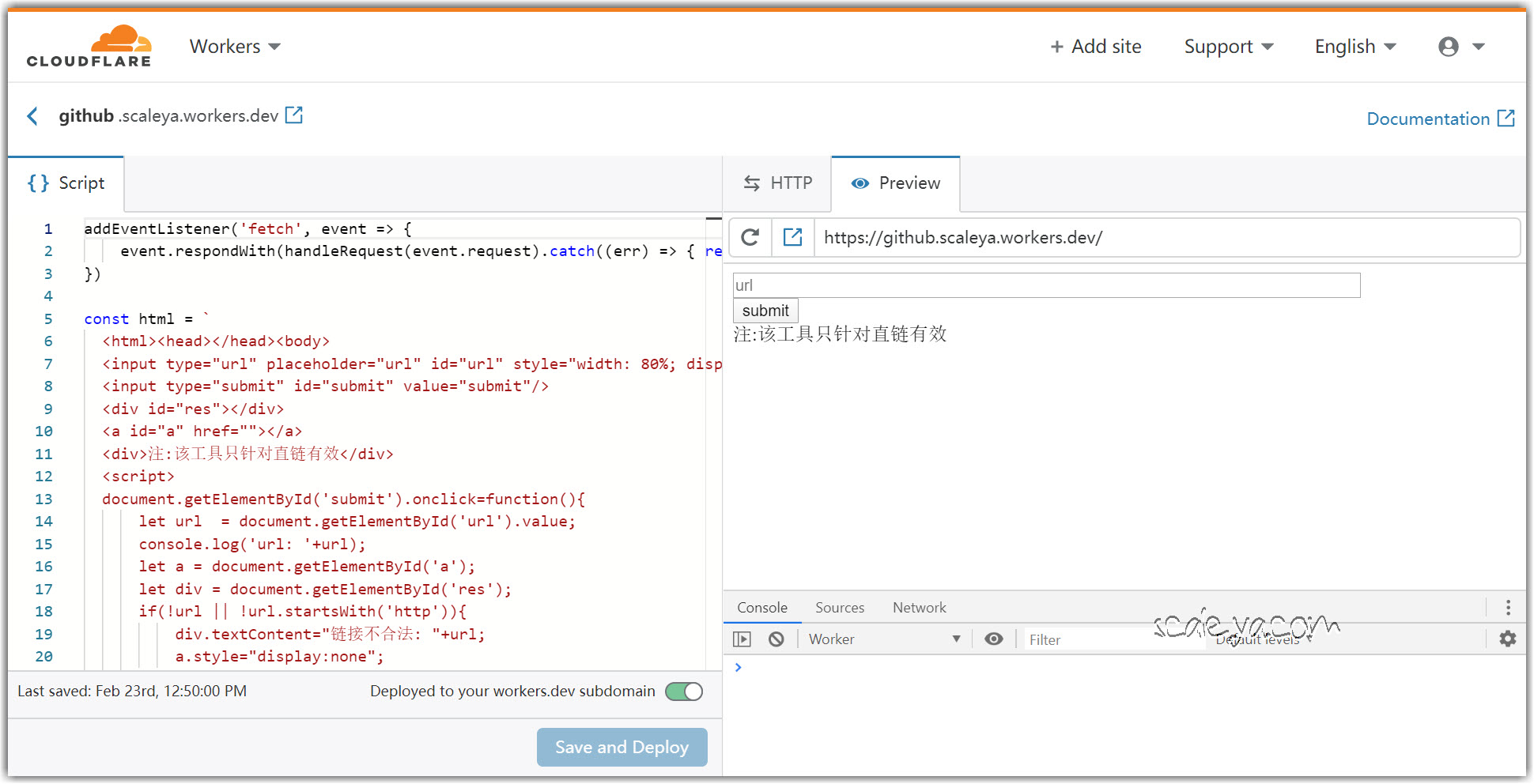This screenshot has height=784, width=1534.
Task: Expand the Workers dropdown menu
Action: point(235,47)
